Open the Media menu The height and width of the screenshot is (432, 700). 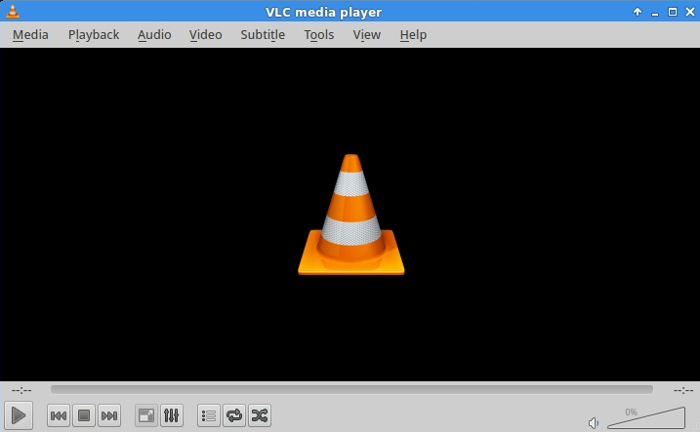tap(30, 35)
